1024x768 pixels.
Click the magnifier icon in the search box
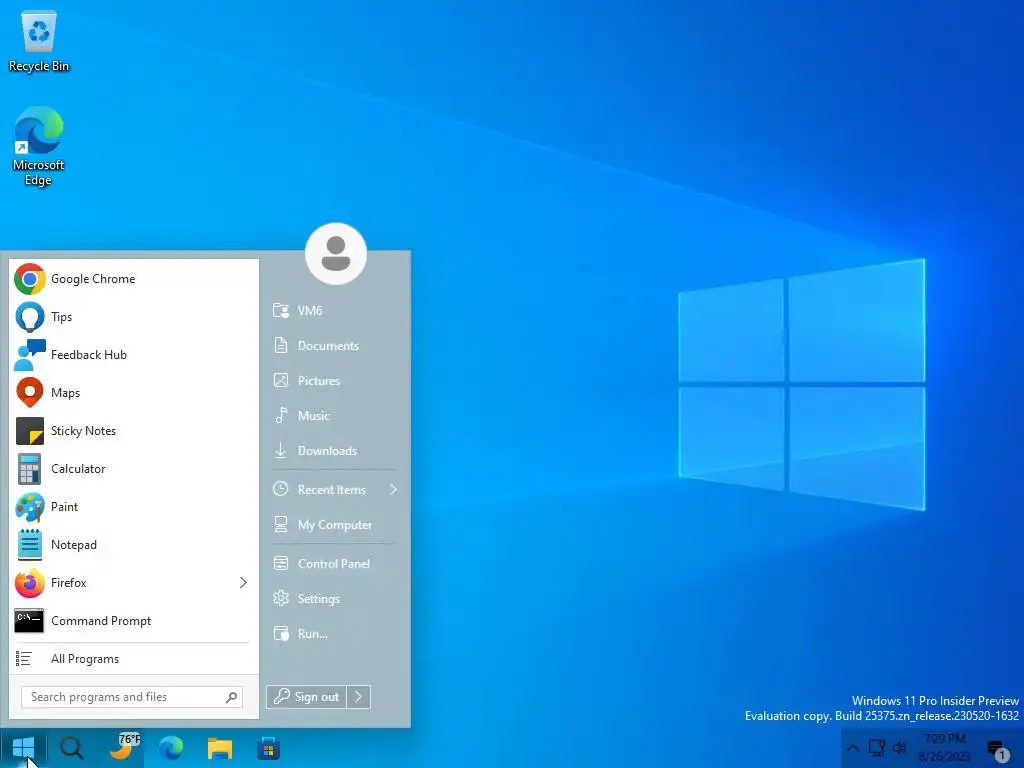[x=231, y=697]
